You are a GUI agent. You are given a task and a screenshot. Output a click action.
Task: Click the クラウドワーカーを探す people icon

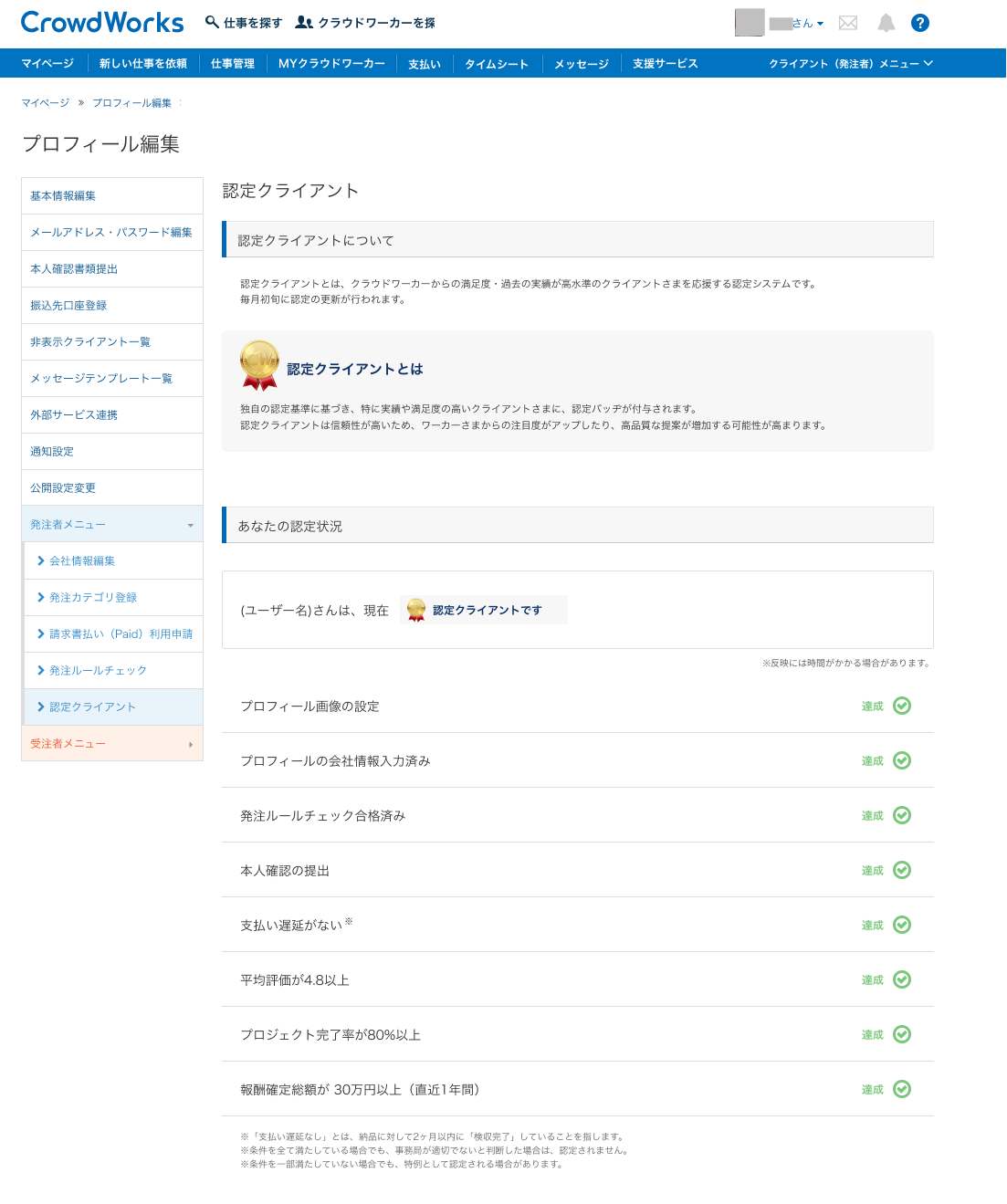(x=304, y=22)
